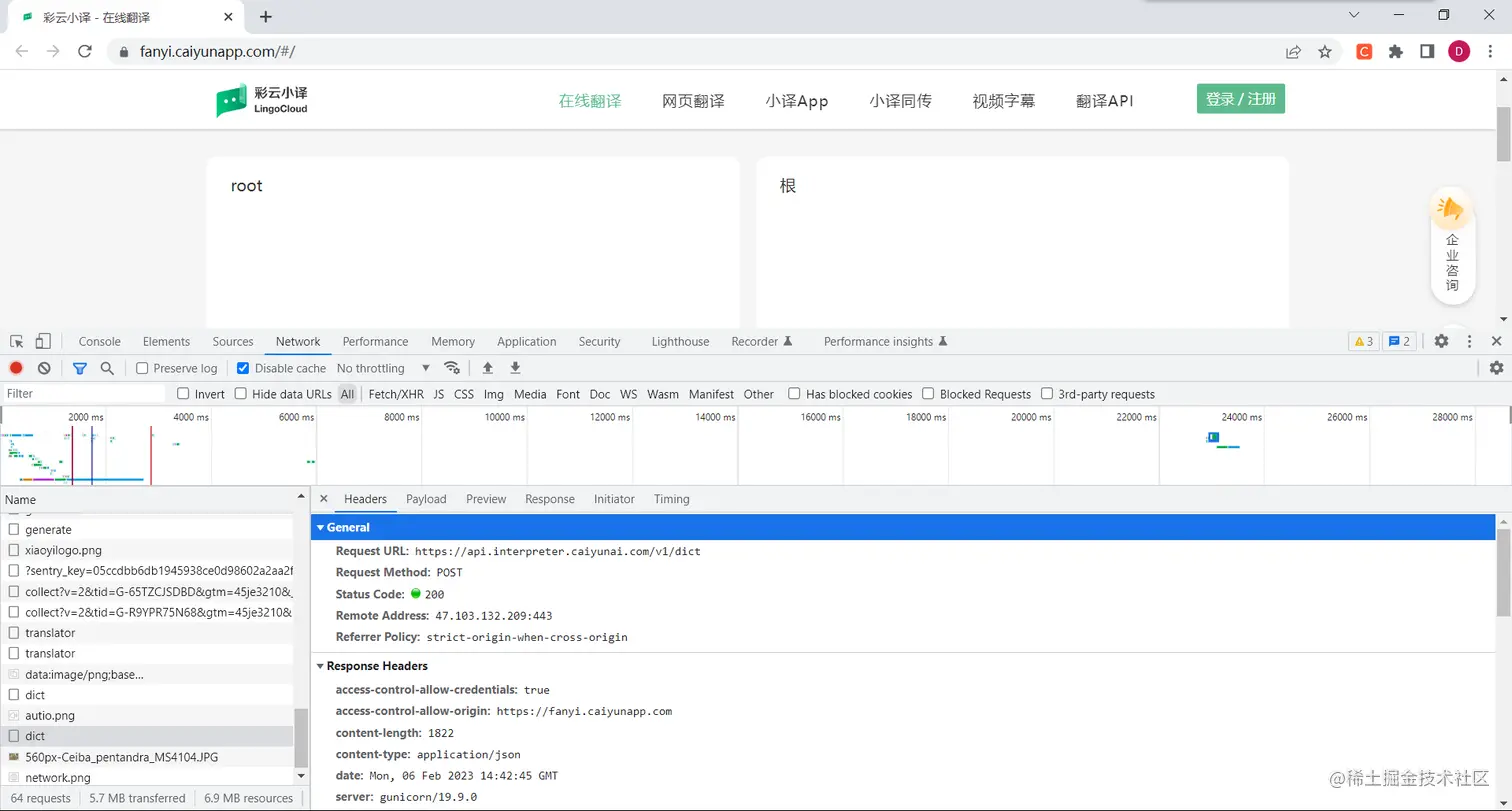Filter requests by Img type
Viewport: 1512px width, 811px height.
[494, 394]
